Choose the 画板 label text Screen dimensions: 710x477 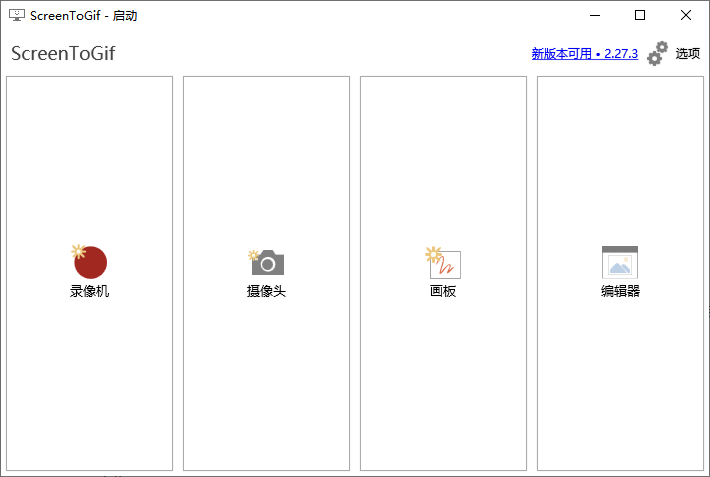click(x=443, y=292)
